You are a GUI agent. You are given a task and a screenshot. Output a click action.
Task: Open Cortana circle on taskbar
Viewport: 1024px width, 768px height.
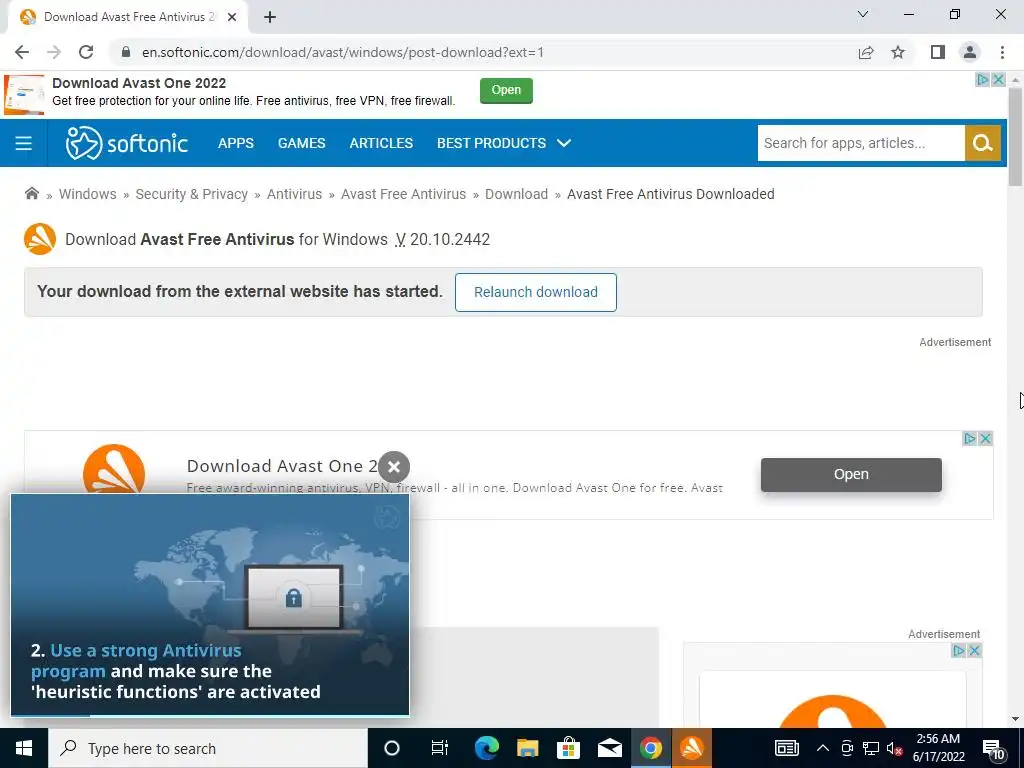pyautogui.click(x=391, y=748)
